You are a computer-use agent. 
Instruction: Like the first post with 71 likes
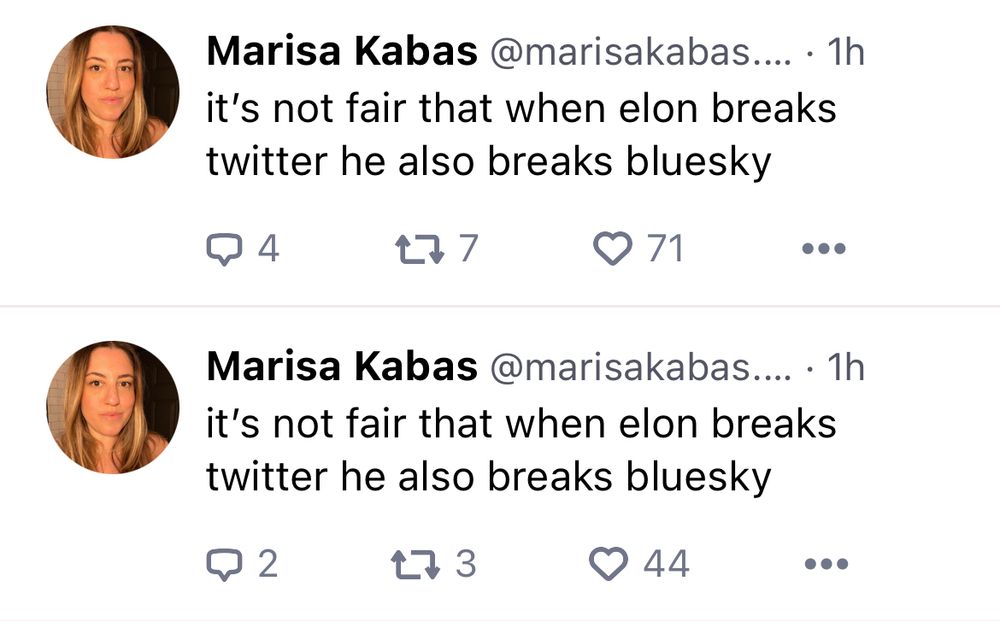[x=612, y=248]
